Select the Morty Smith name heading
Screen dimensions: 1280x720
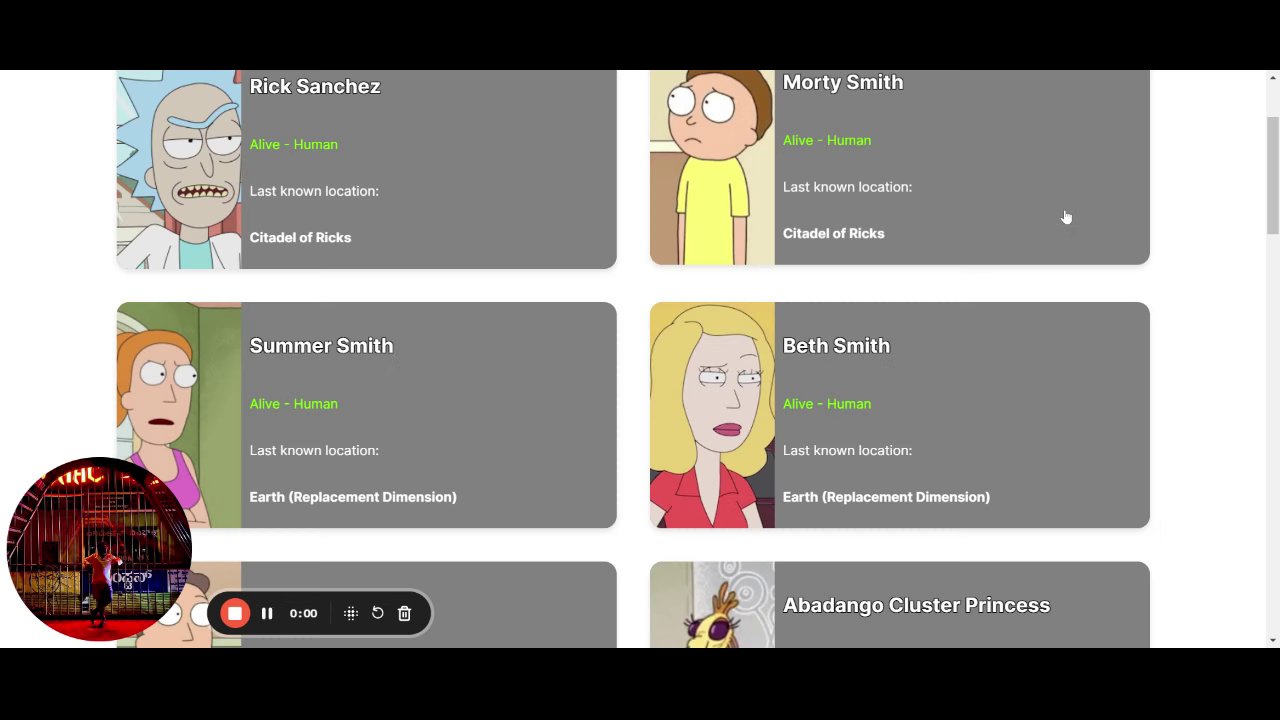(x=843, y=82)
